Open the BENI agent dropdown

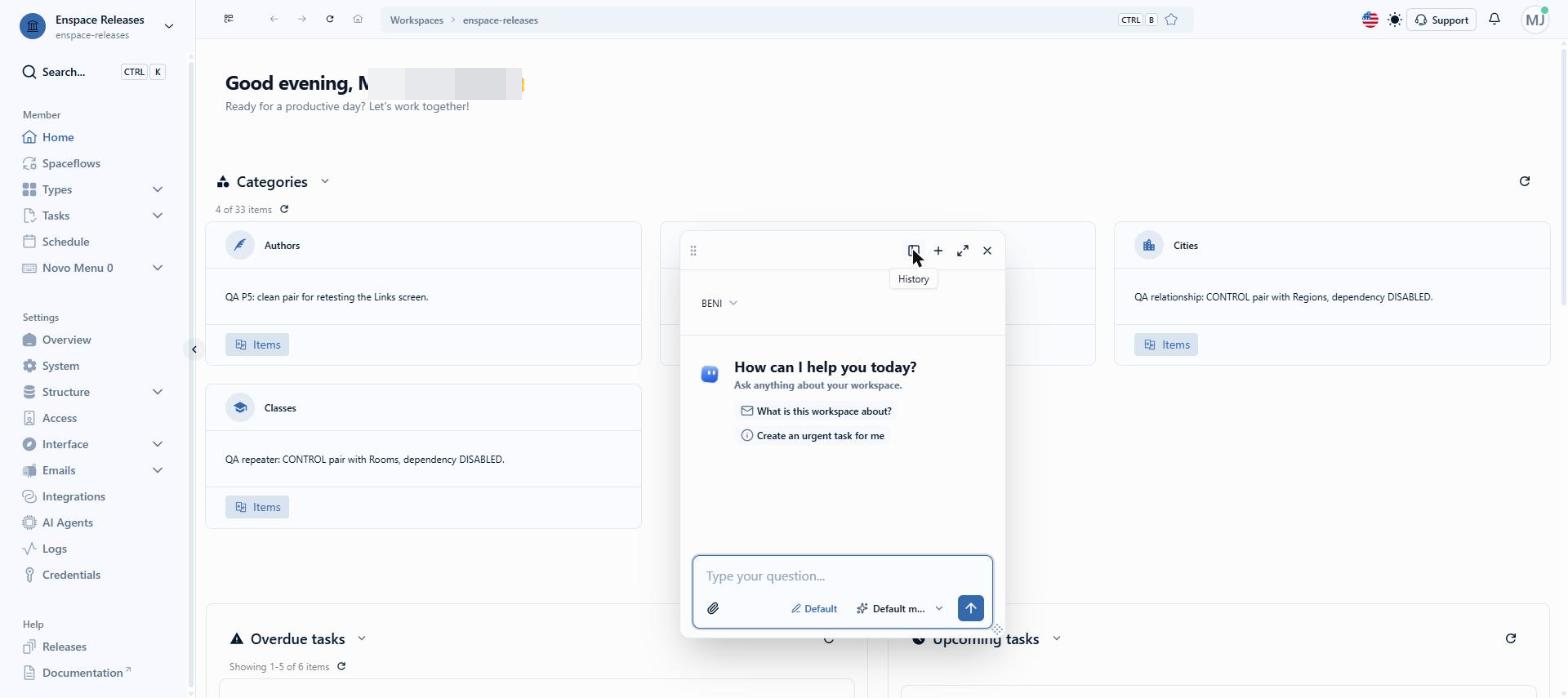pyautogui.click(x=719, y=303)
